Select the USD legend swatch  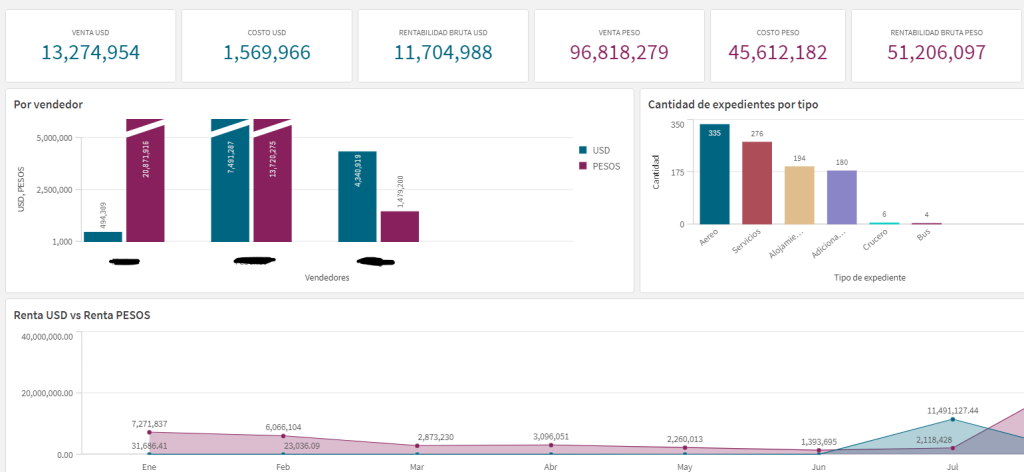click(583, 150)
